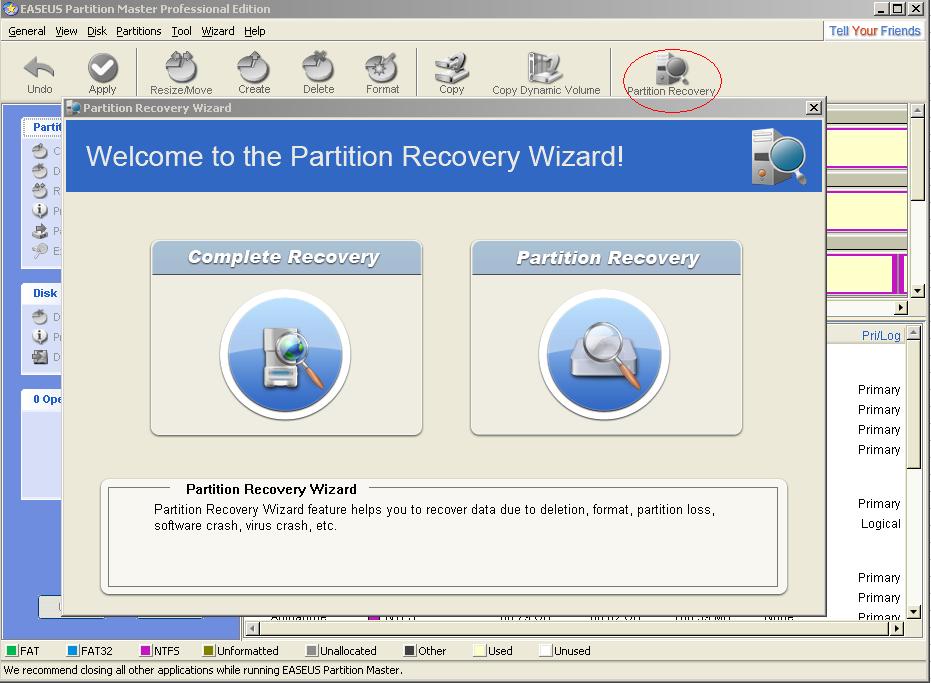Image resolution: width=931 pixels, height=683 pixels.
Task: Click info icon in Disk side panel
Action: click(x=40, y=336)
